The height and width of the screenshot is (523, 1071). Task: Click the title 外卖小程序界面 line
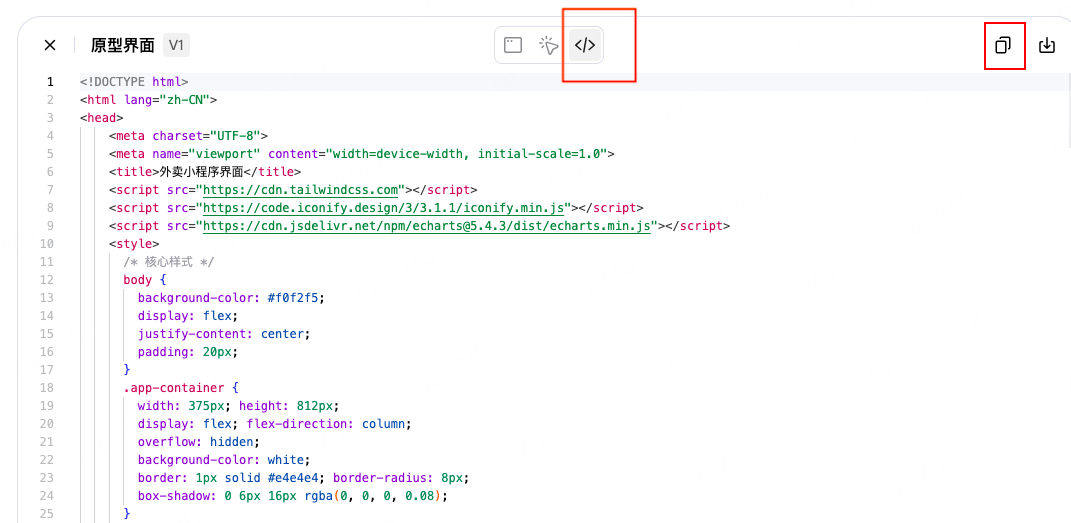[205, 171]
